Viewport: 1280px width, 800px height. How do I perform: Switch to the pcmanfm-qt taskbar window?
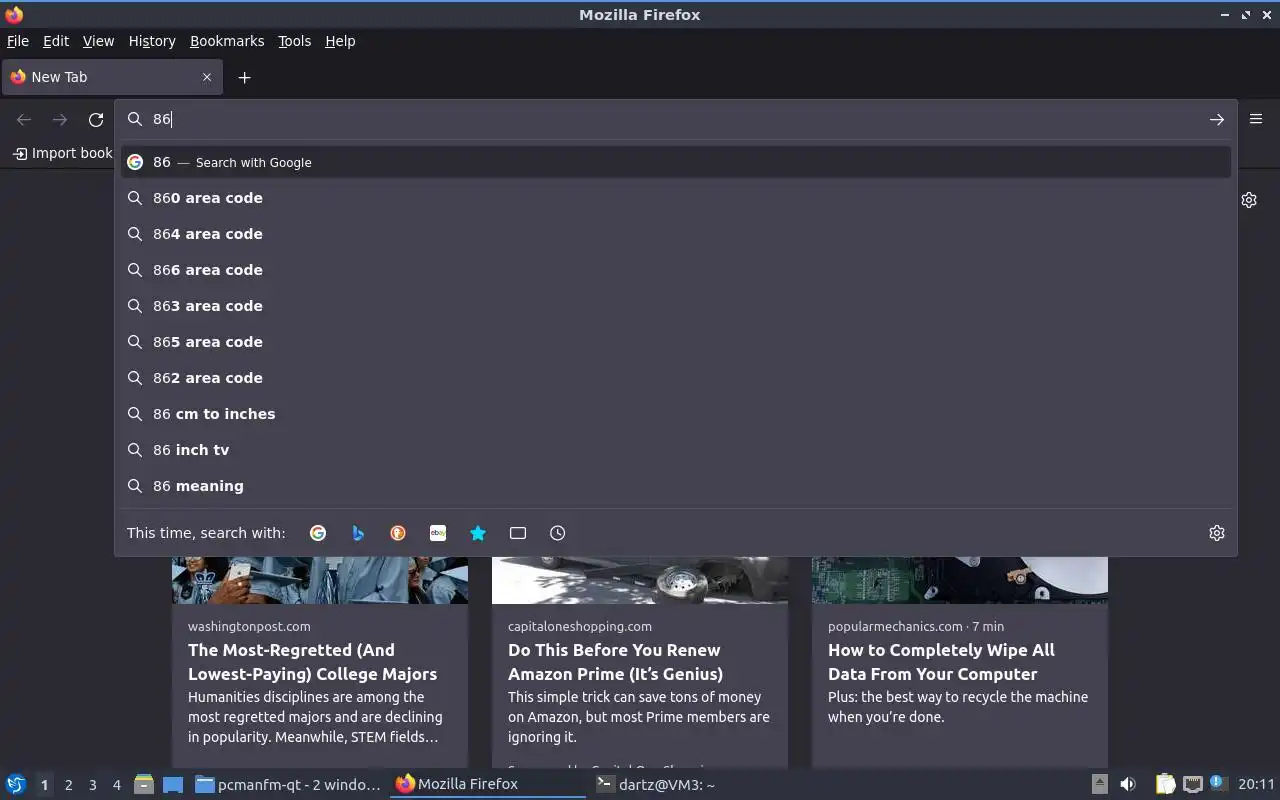point(288,784)
